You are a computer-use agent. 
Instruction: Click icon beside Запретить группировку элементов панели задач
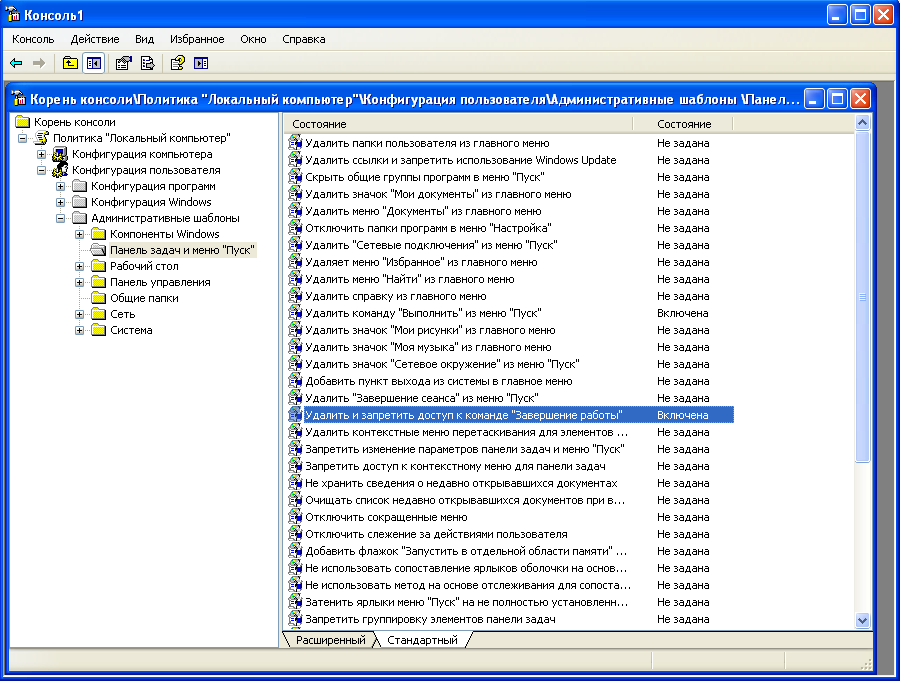[294, 619]
